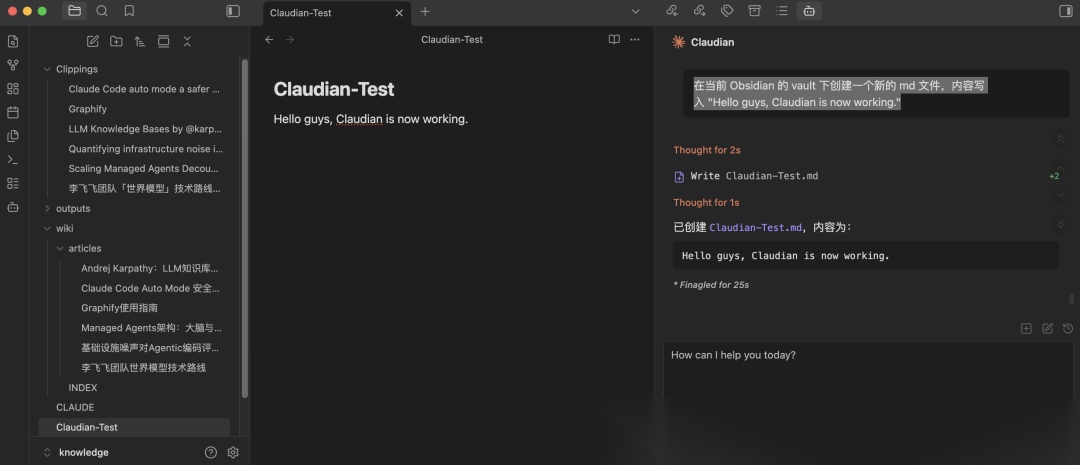
Task: Open Claudian-Test.md link in chat reply
Action: tap(756, 227)
